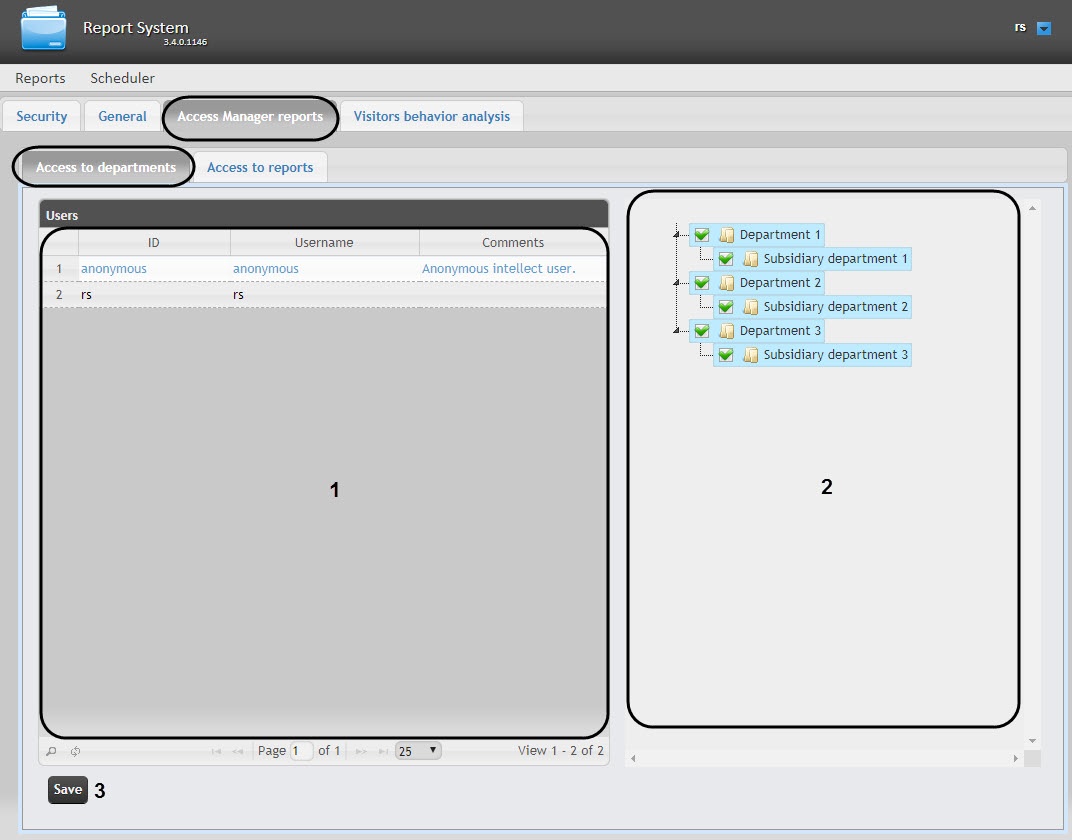Collapse the Department 3 tree node
Screen dimensions: 1072x840
[x=677, y=329]
